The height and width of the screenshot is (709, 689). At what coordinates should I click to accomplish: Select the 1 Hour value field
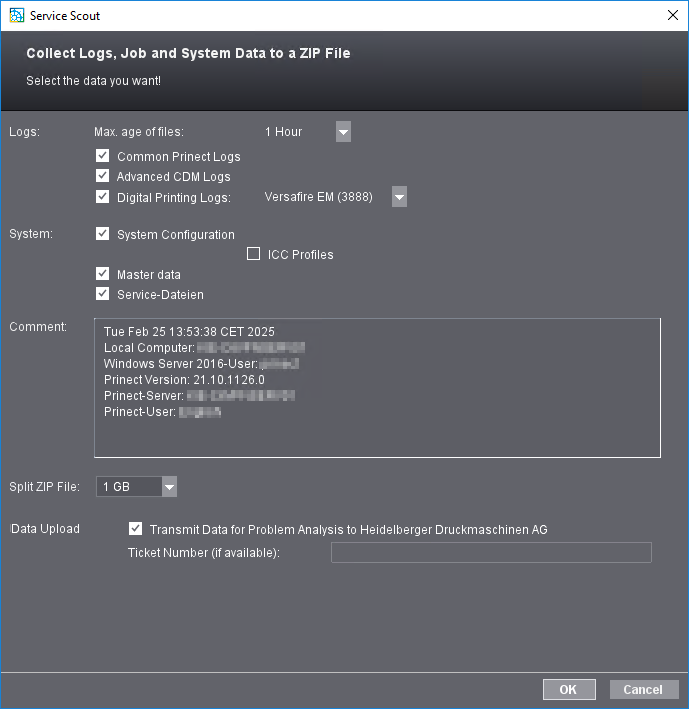coord(295,132)
